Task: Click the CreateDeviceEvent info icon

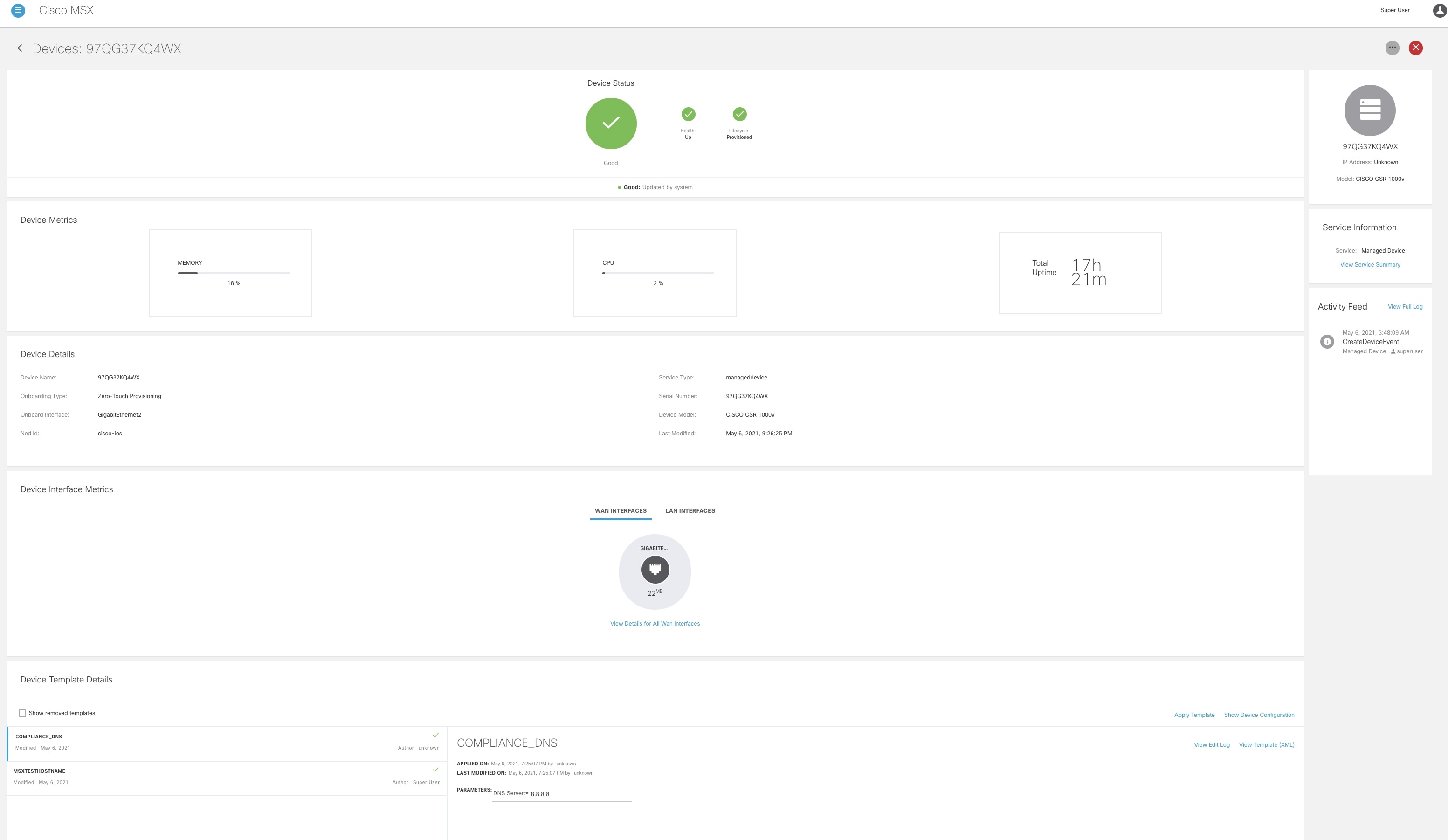Action: coord(1327,342)
